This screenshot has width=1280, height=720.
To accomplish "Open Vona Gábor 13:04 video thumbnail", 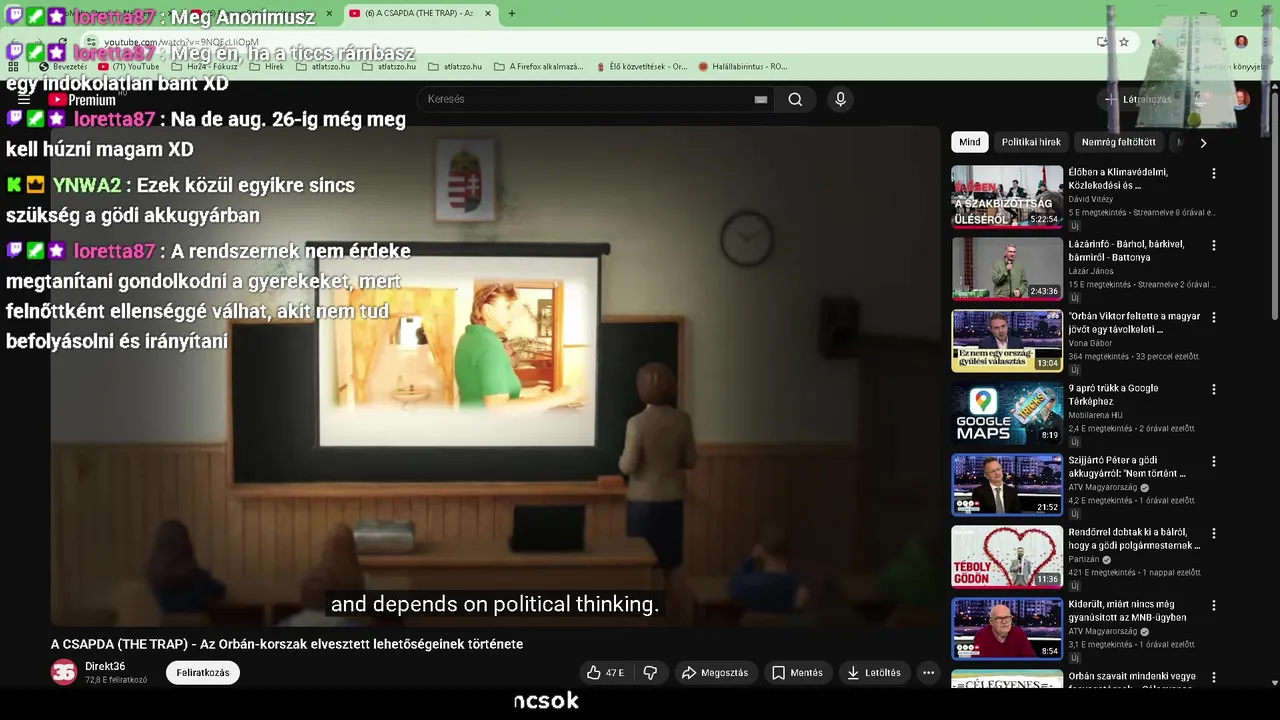I will click(1007, 340).
